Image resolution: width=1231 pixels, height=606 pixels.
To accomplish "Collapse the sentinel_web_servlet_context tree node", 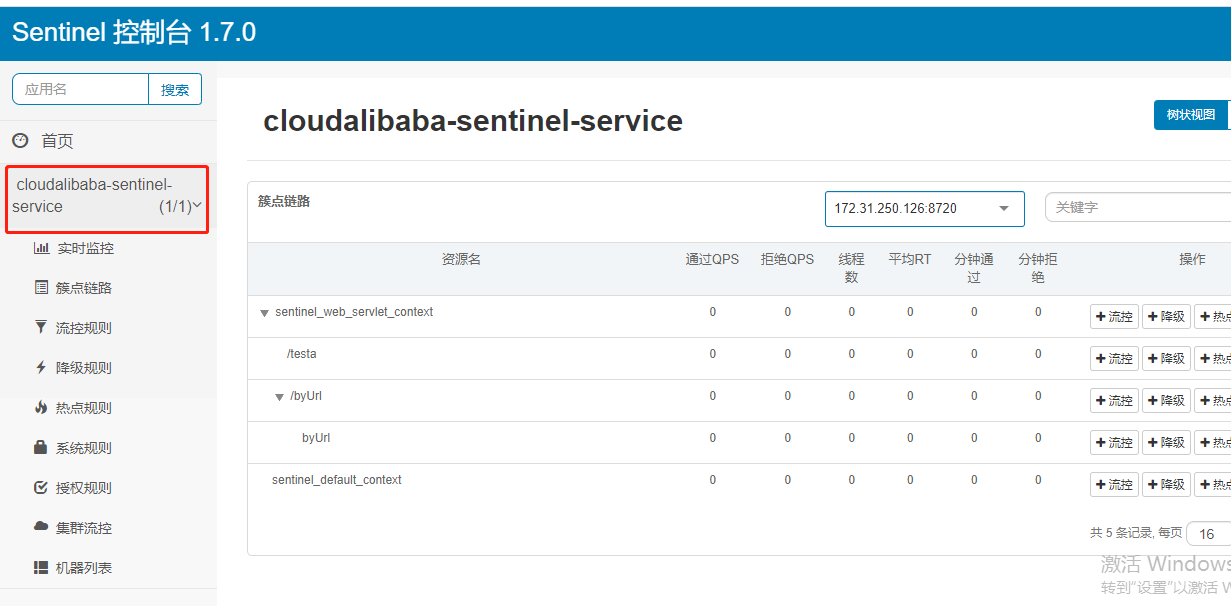I will coord(264,312).
